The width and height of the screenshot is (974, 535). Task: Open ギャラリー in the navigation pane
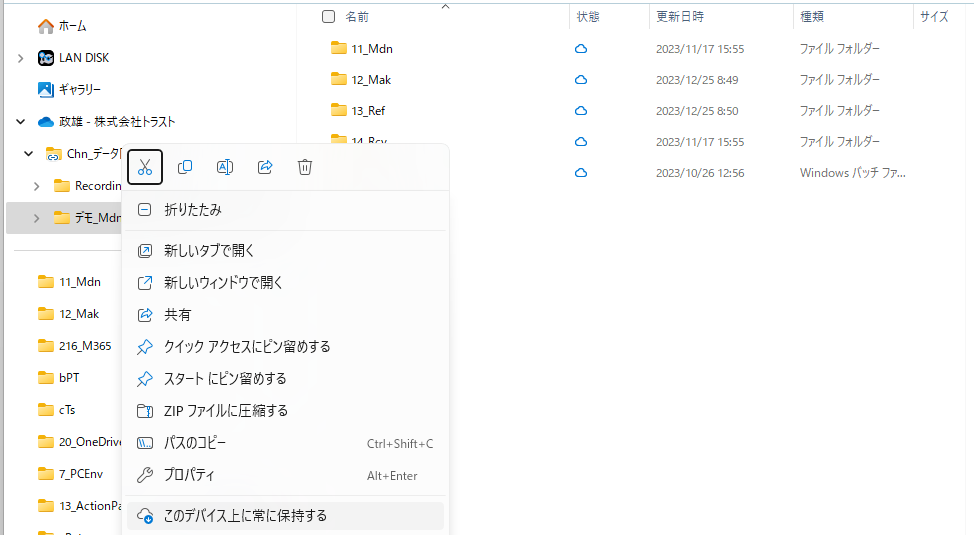(x=79, y=90)
